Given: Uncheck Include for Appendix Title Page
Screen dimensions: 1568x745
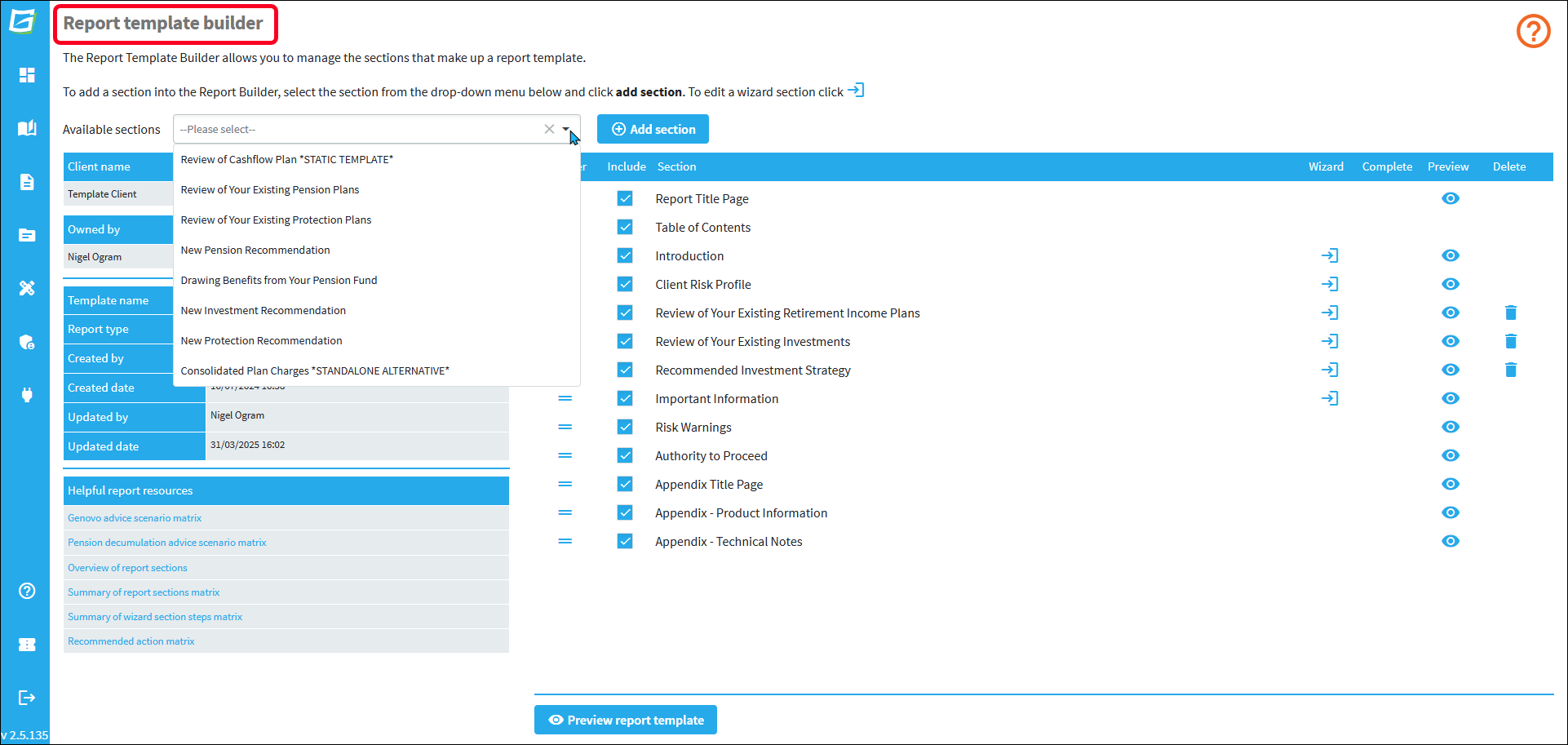Looking at the screenshot, I should coord(625,484).
